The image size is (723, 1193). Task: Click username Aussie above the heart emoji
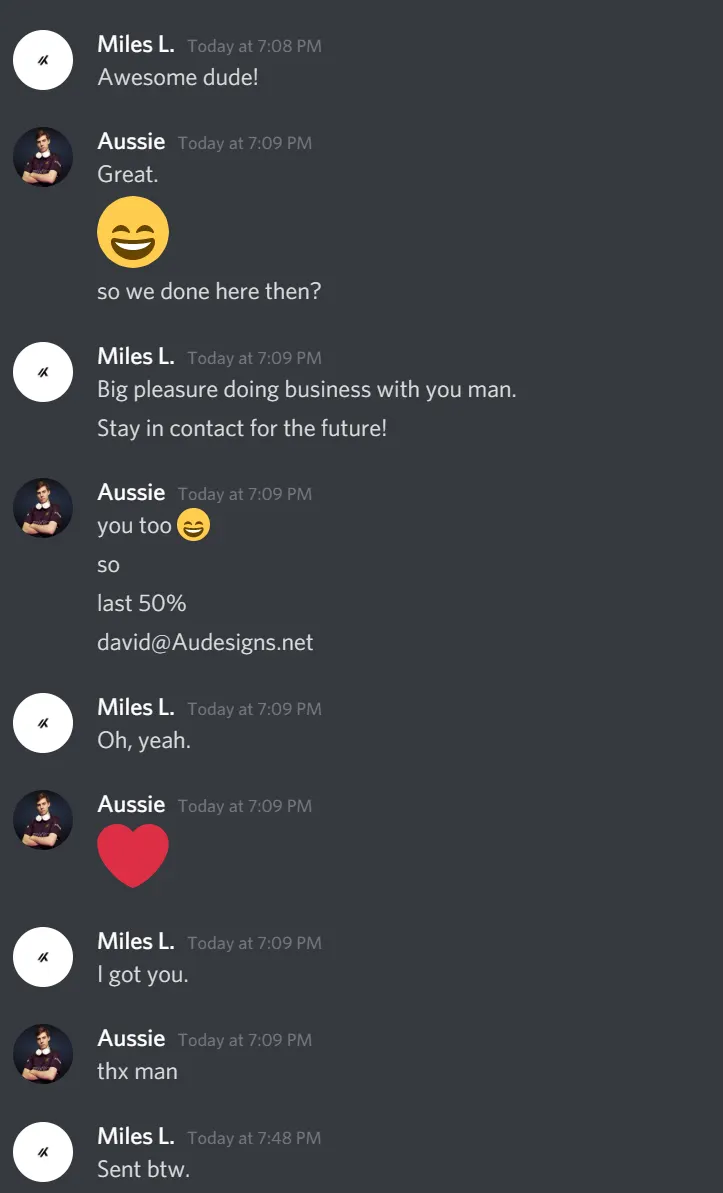pyautogui.click(x=131, y=804)
